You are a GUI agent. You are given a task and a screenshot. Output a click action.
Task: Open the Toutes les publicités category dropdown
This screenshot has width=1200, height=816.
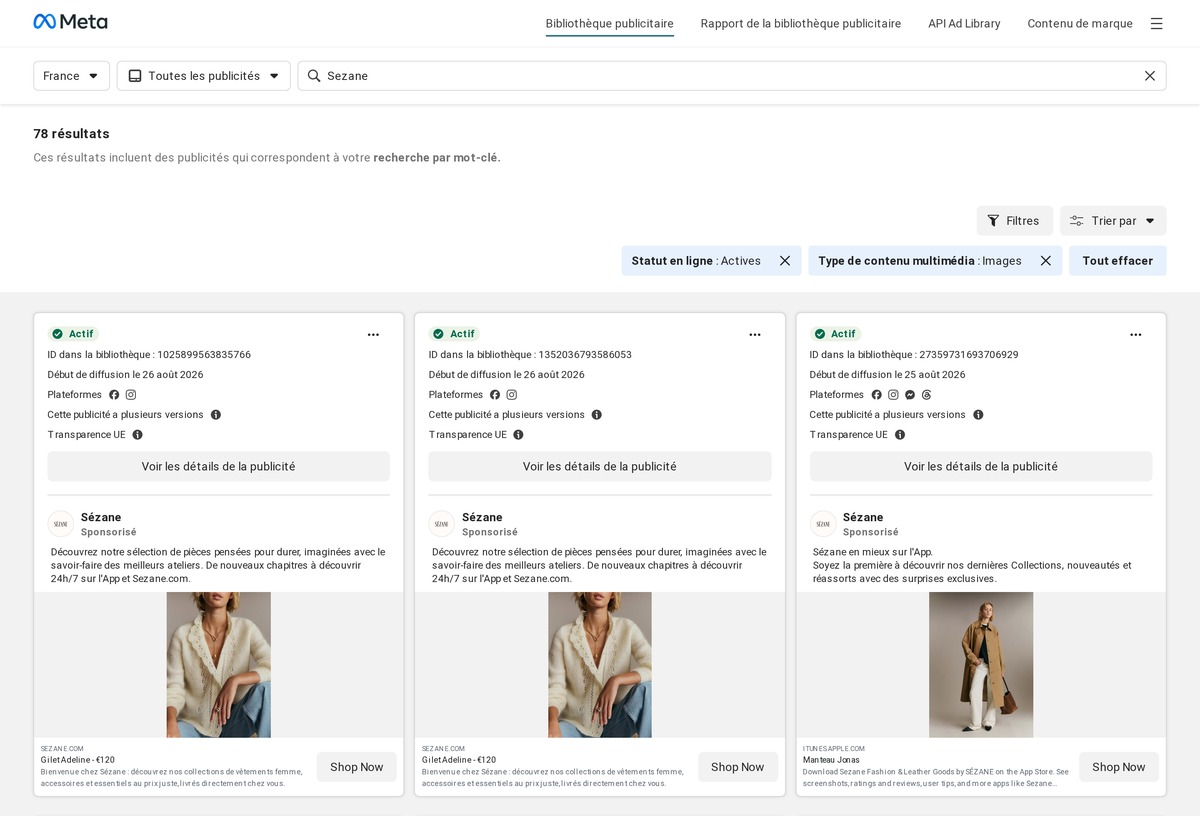[x=204, y=76]
